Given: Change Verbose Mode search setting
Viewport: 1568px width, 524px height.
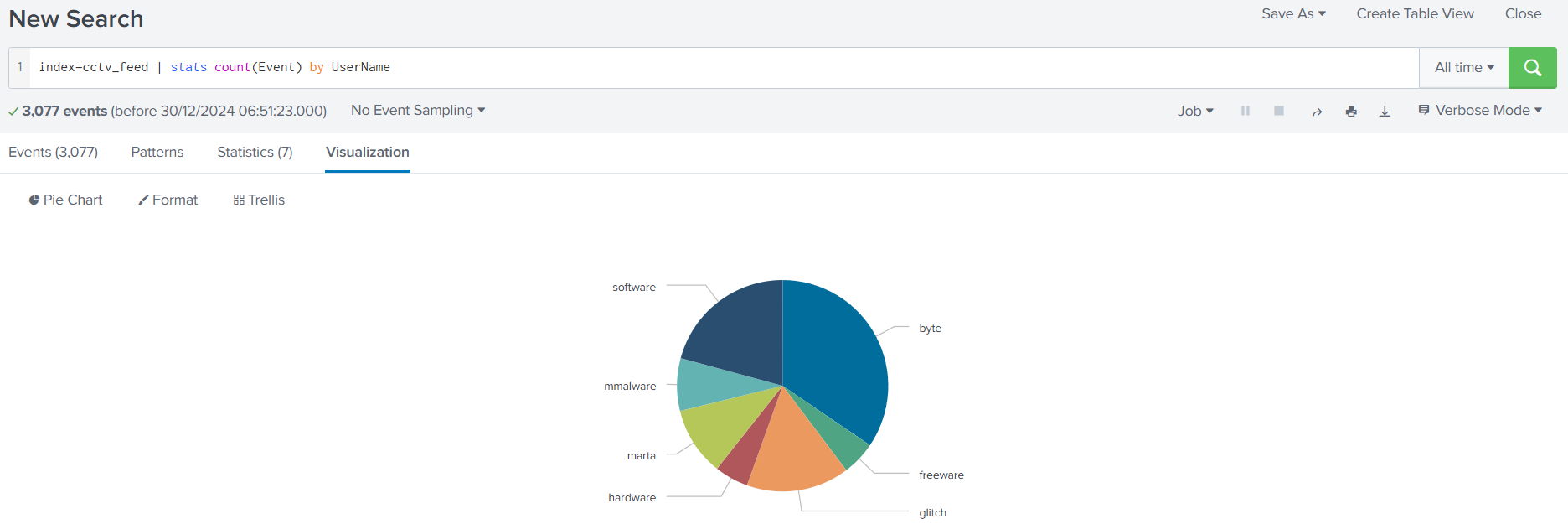Looking at the screenshot, I should tap(1480, 111).
